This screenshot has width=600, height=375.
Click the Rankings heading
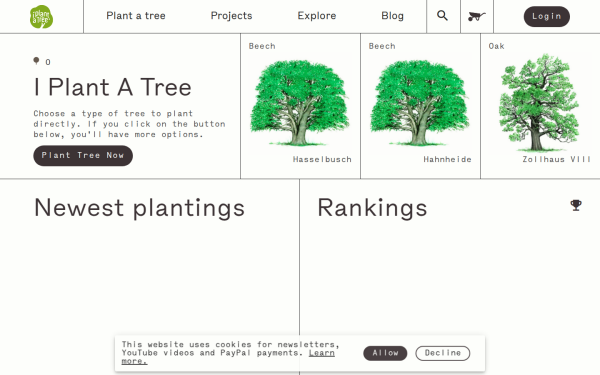372,208
